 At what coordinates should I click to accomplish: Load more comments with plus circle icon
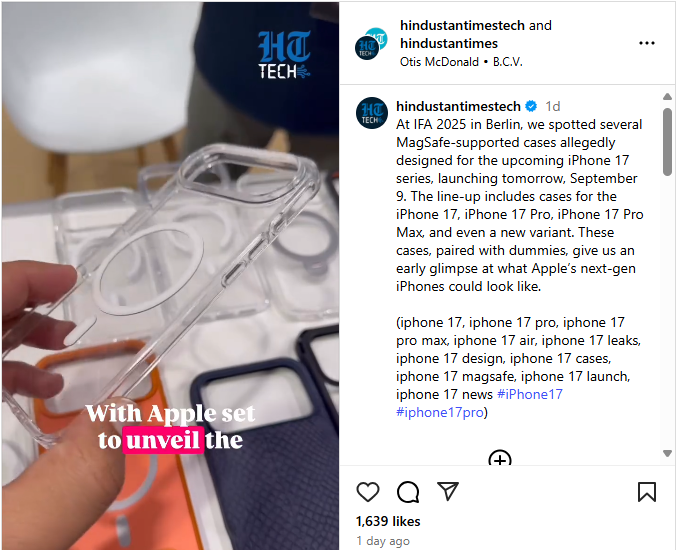500,458
